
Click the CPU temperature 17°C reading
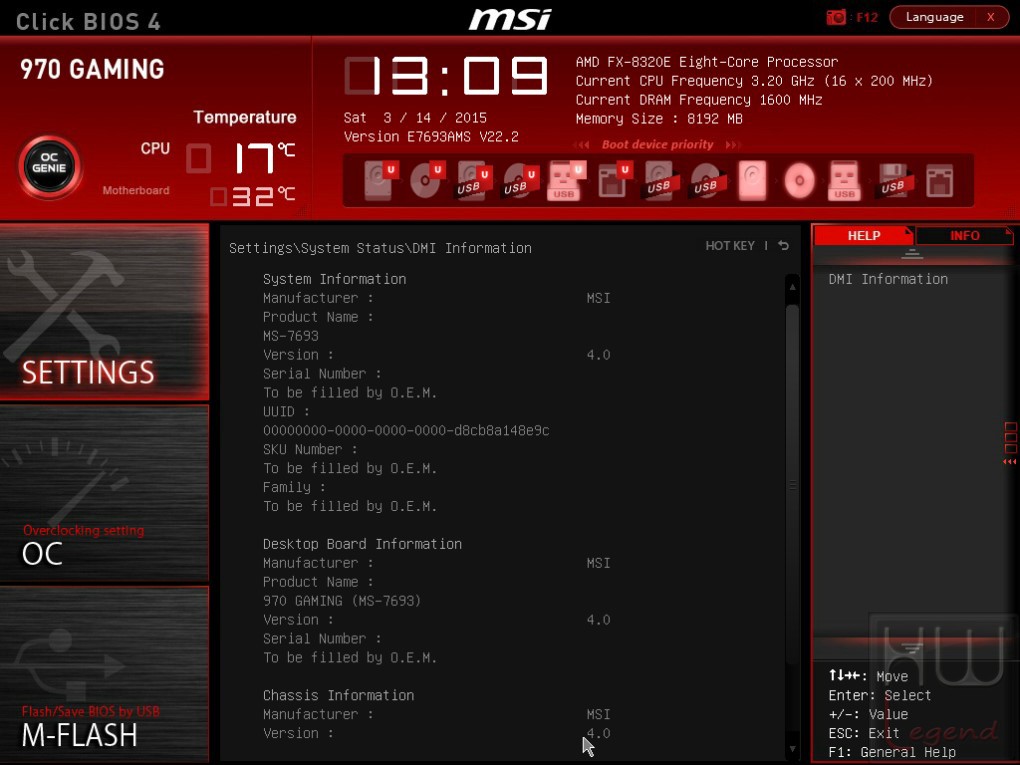(263, 157)
